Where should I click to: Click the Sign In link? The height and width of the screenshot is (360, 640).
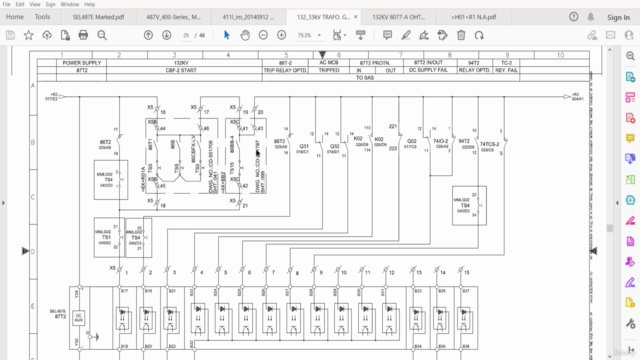pyautogui.click(x=618, y=17)
